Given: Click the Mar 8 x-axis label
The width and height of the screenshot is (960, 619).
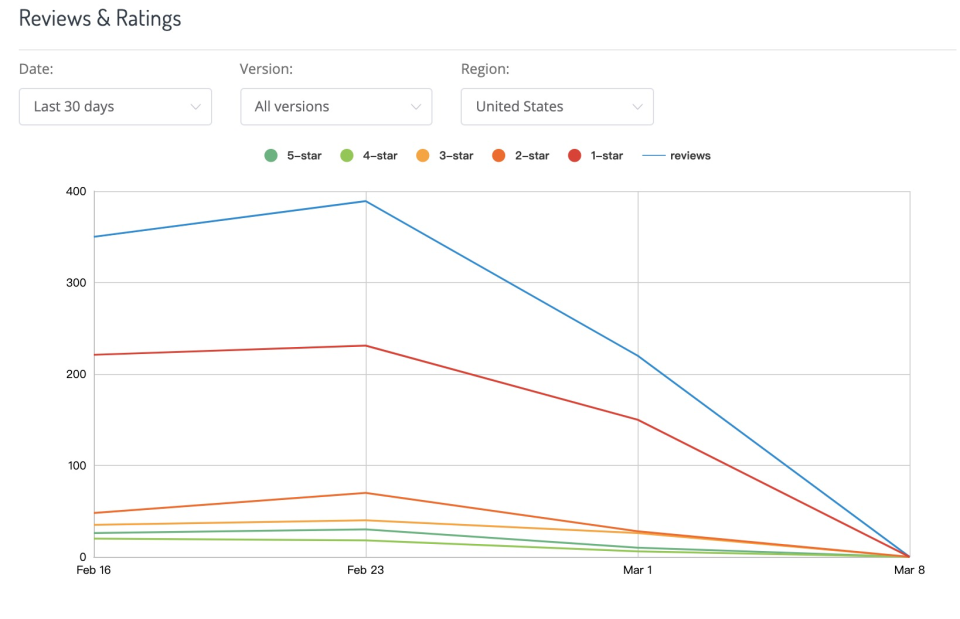Looking at the screenshot, I should tap(910, 571).
